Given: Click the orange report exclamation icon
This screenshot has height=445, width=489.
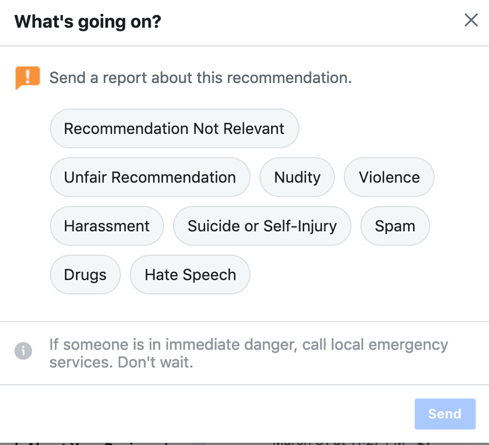Looking at the screenshot, I should coord(28,78).
